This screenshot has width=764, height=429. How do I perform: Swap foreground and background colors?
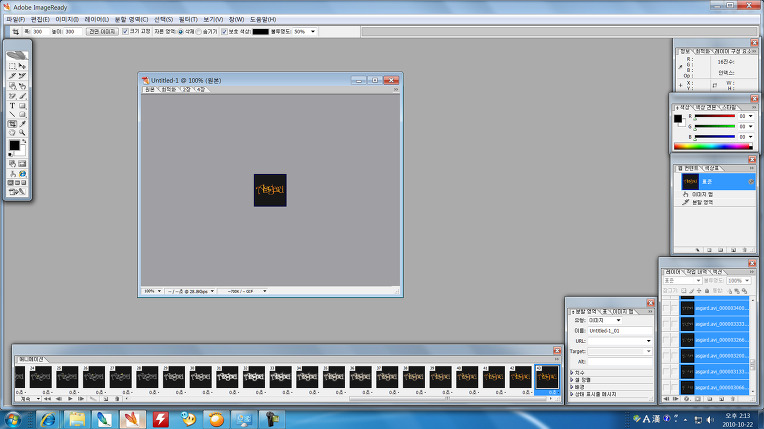click(24, 141)
